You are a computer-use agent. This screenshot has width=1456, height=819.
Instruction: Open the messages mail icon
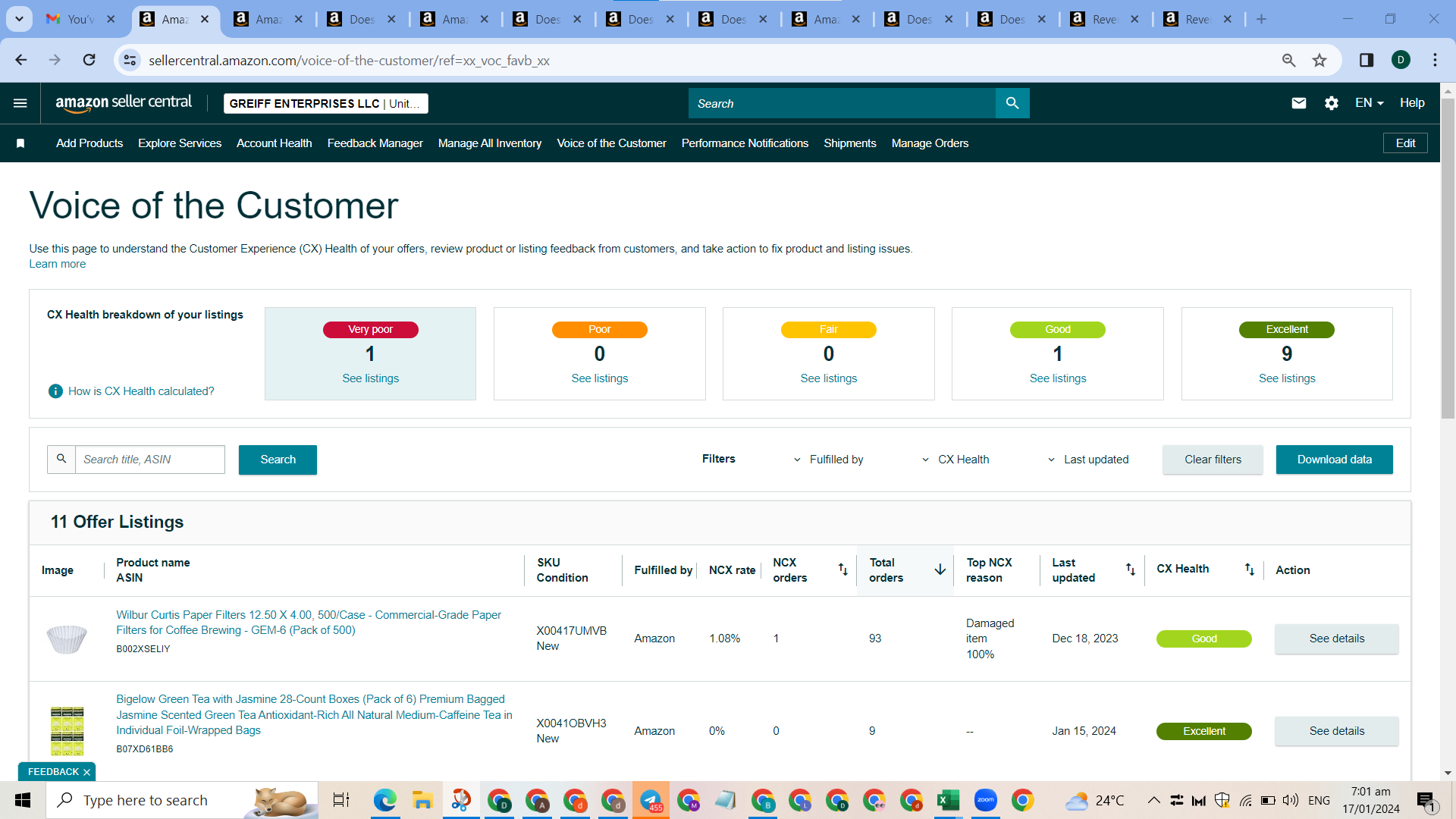tap(1298, 103)
